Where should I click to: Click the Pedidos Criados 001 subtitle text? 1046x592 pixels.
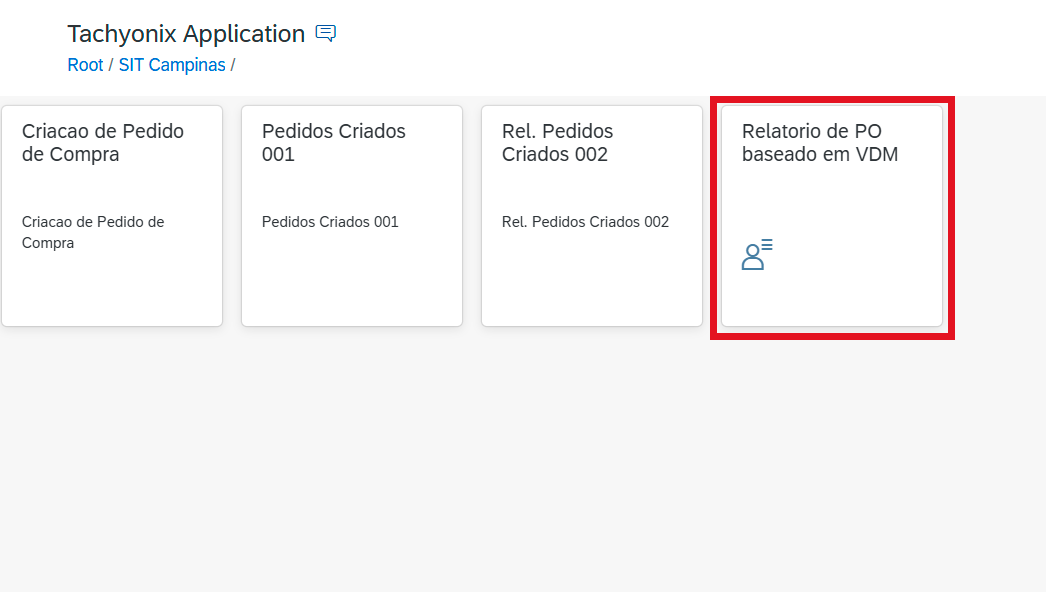click(330, 222)
